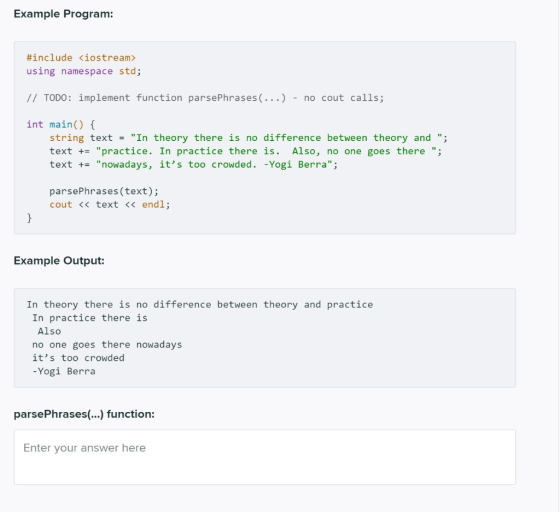This screenshot has height=512, width=560.
Task: Click output line 'Also'
Action: point(49,331)
